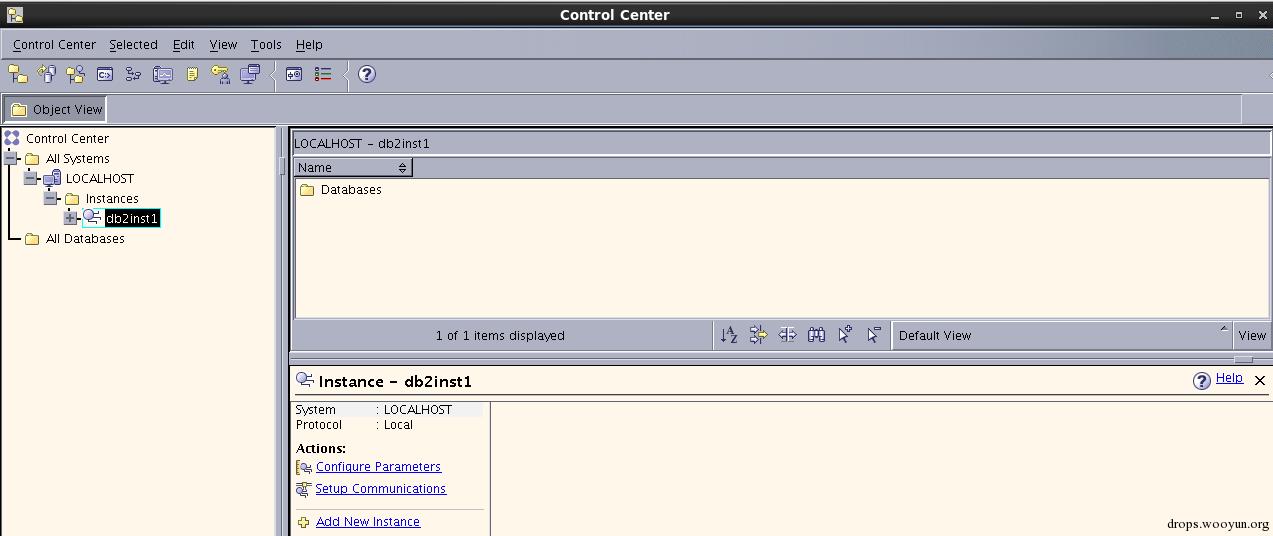This screenshot has height=536, width=1273.
Task: Select the Object View tab
Action: (57, 109)
